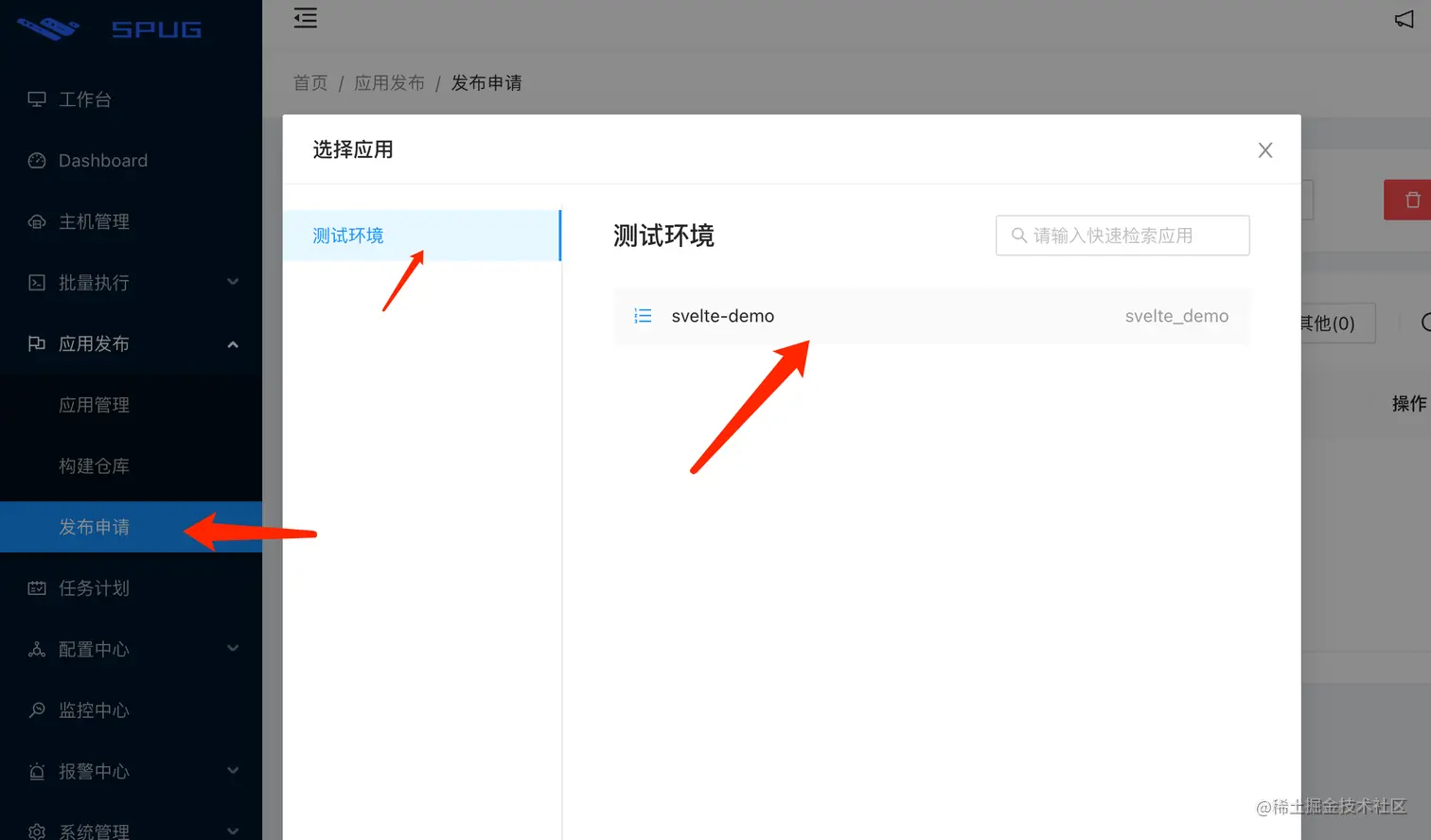Click the SPUG logo
This screenshot has height=840, width=1431.
click(x=109, y=28)
